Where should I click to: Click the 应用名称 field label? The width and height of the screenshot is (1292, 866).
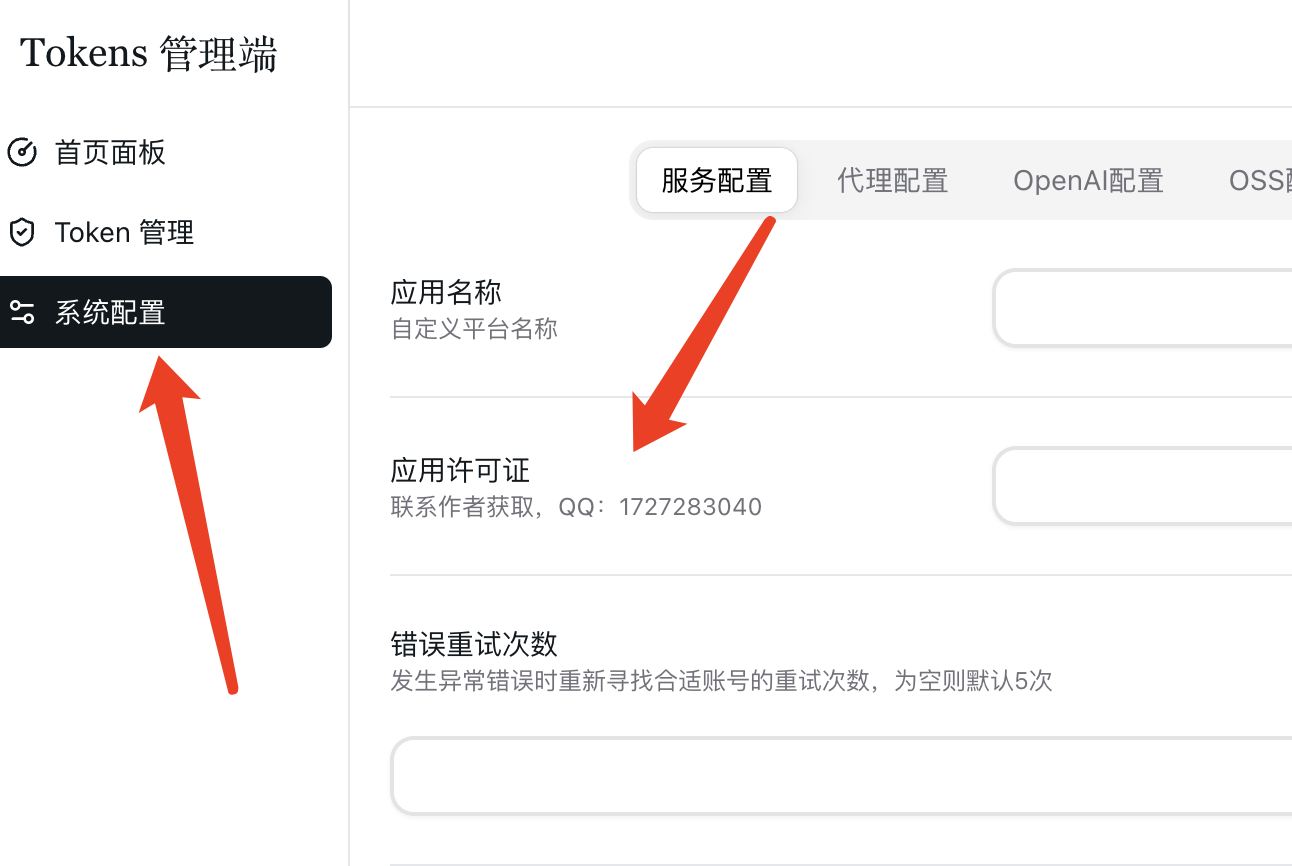446,292
